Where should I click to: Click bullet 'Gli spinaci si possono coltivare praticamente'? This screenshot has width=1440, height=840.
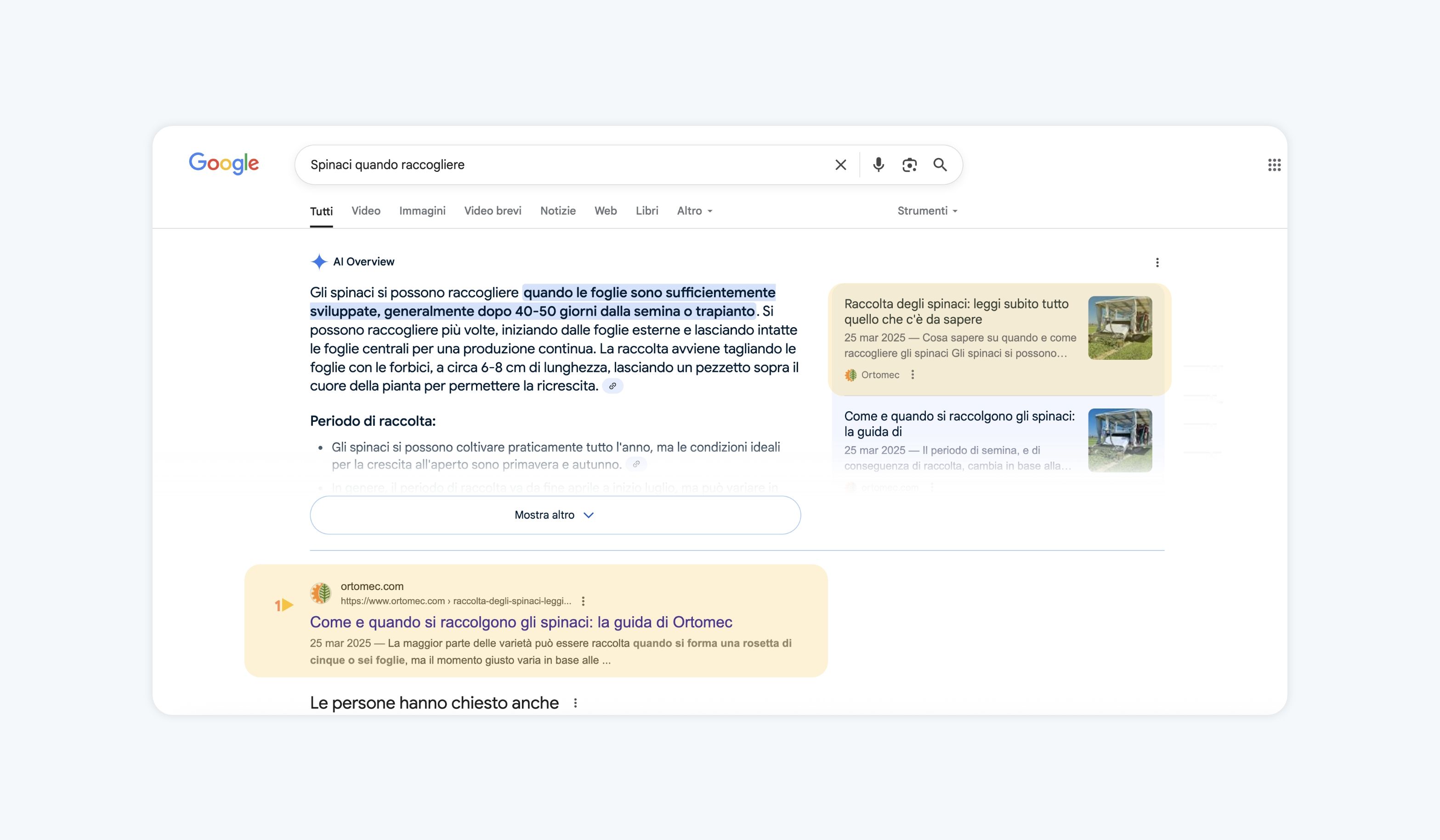pos(556,455)
